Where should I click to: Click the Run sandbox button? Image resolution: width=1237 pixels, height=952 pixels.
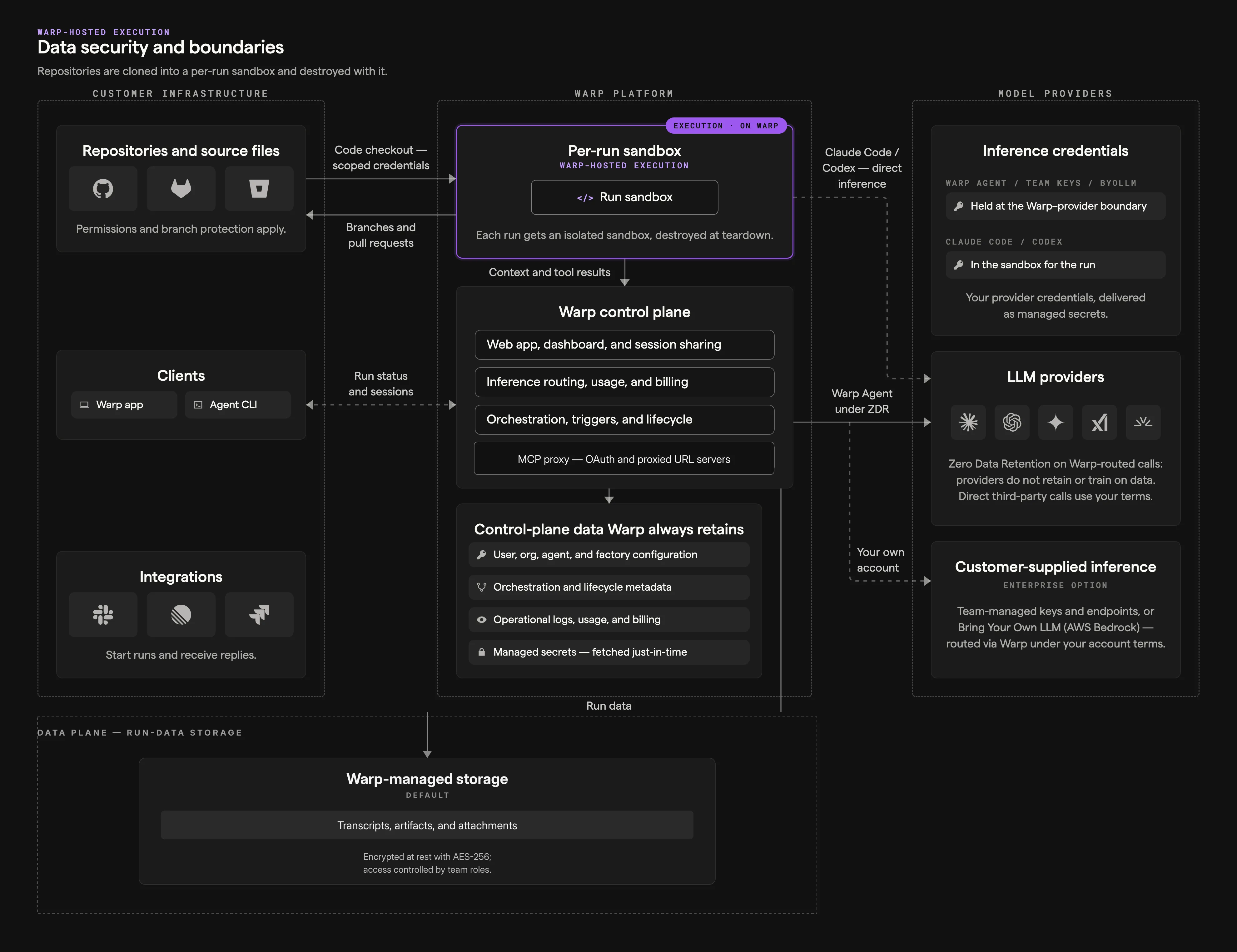[x=624, y=198]
